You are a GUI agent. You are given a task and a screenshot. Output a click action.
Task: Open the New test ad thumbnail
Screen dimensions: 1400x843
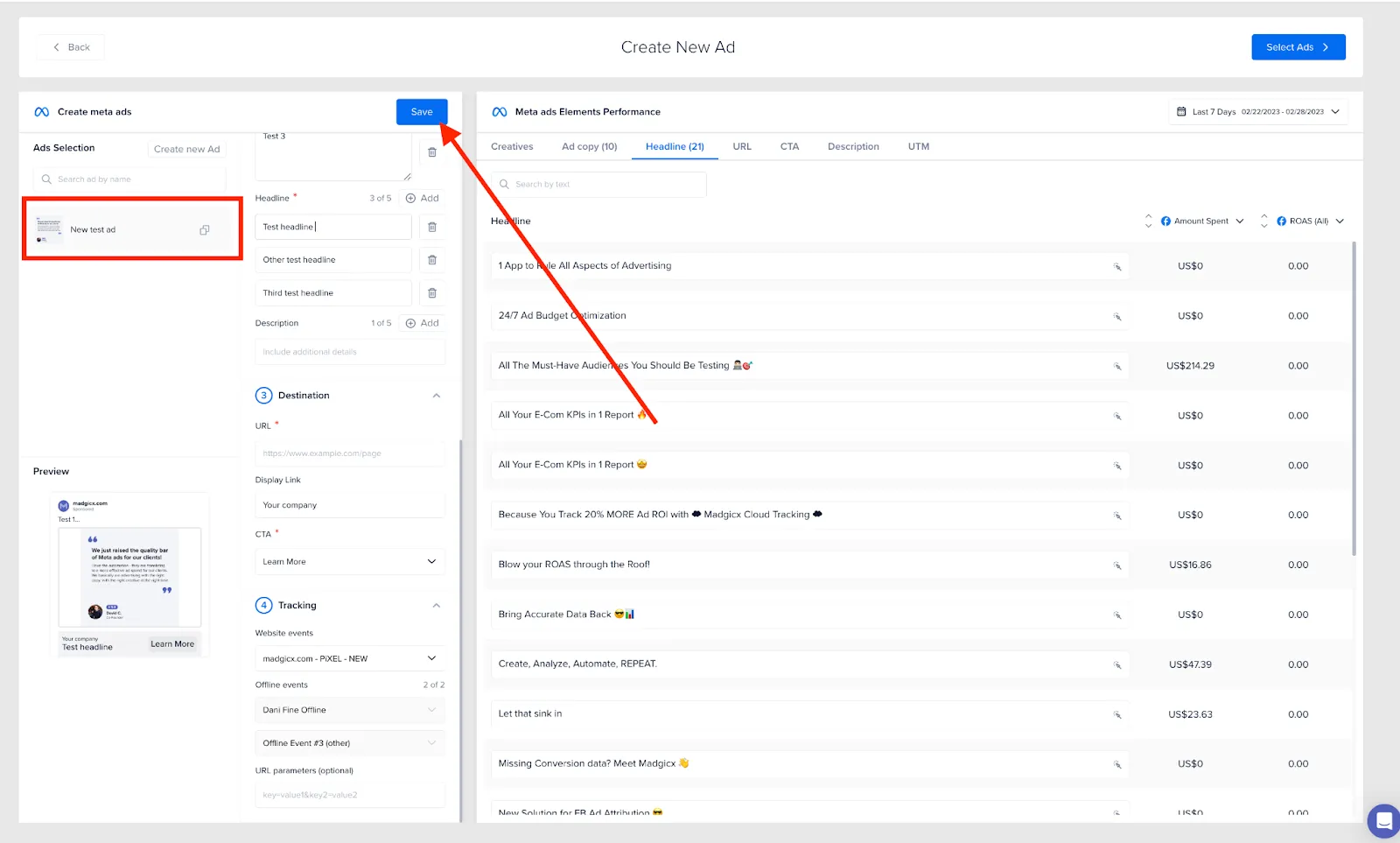pos(49,229)
